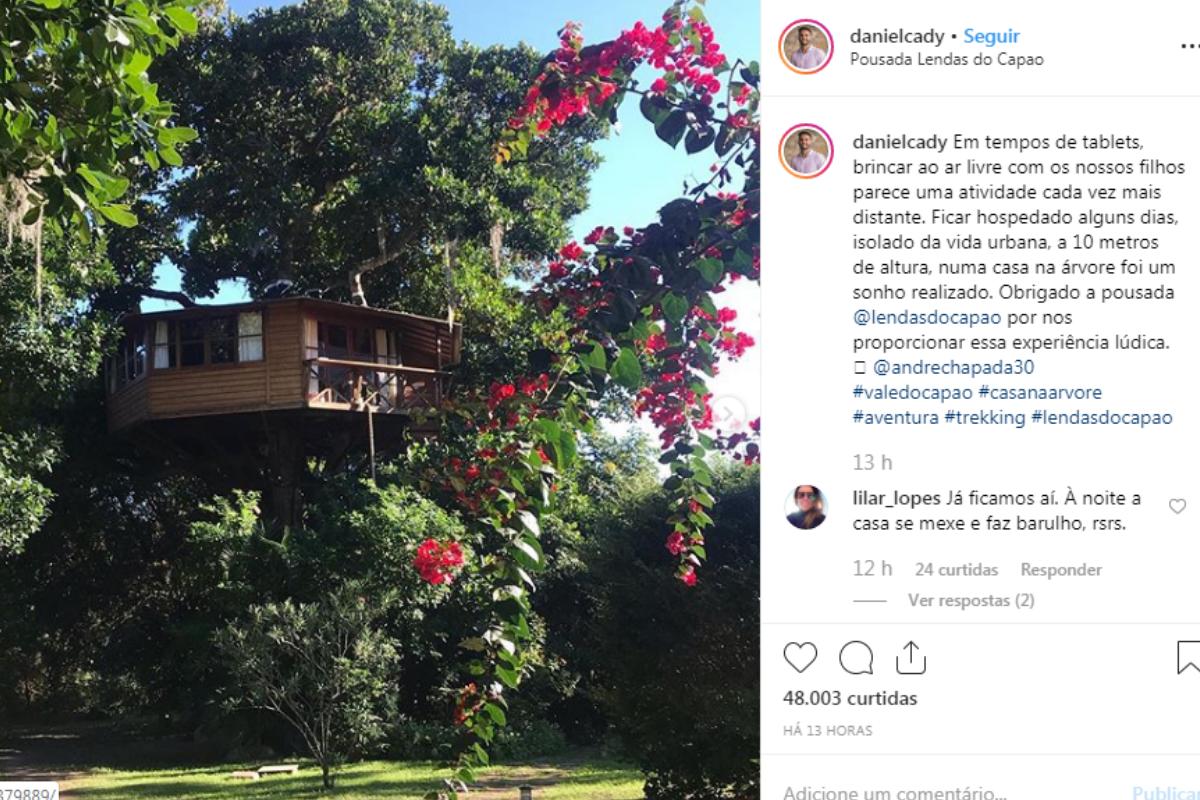Save post using the bookmark icon
This screenshot has width=1200, height=800.
1188,658
